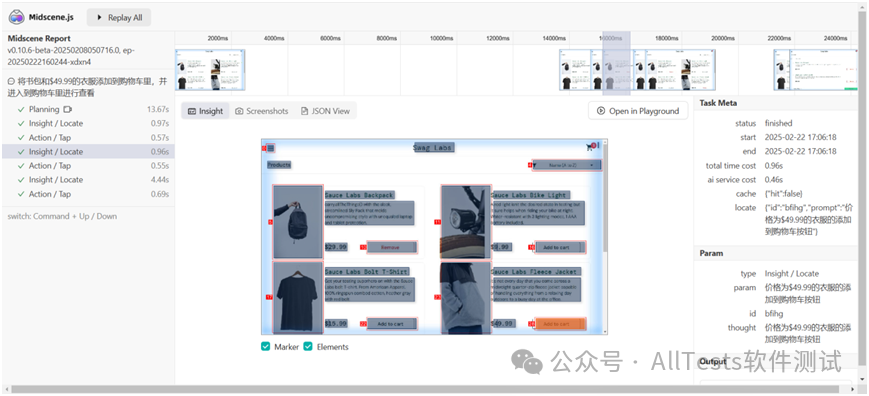Select Insight / Locate step 4.44s
869x396 pixels.
pyautogui.click(x=88, y=179)
